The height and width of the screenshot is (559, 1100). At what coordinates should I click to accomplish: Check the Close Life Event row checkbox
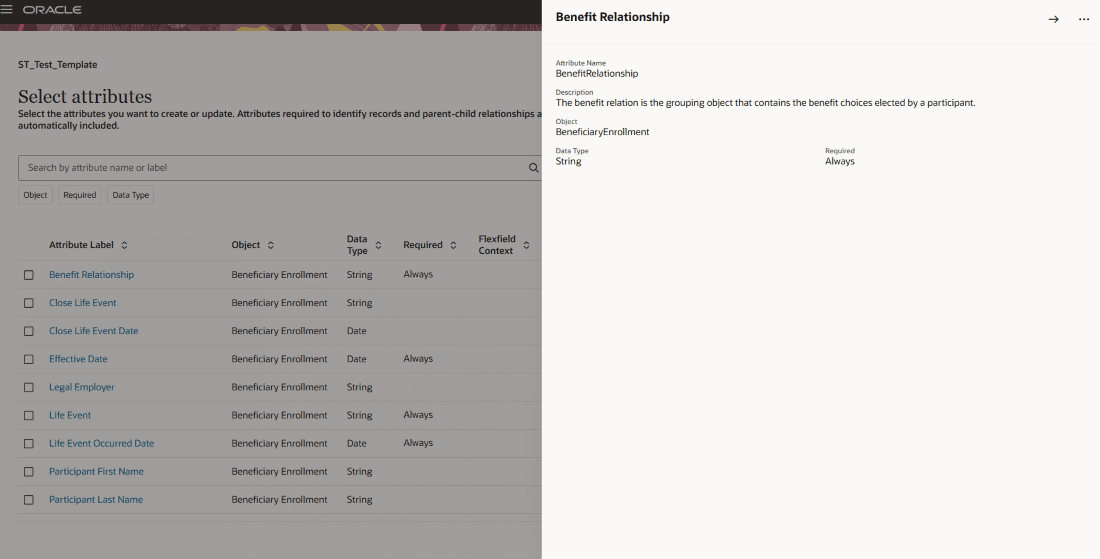click(29, 303)
